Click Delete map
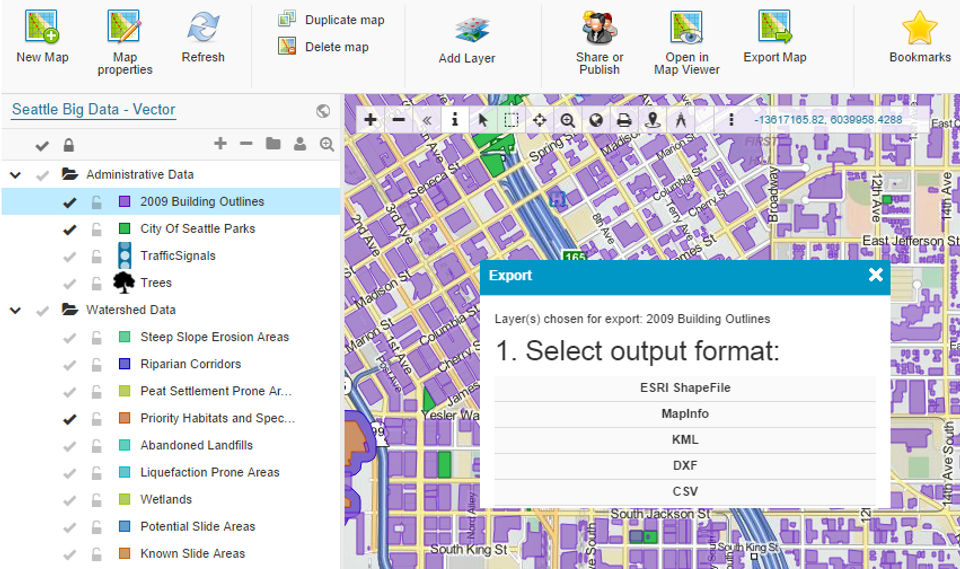This screenshot has height=569, width=960. 323,47
